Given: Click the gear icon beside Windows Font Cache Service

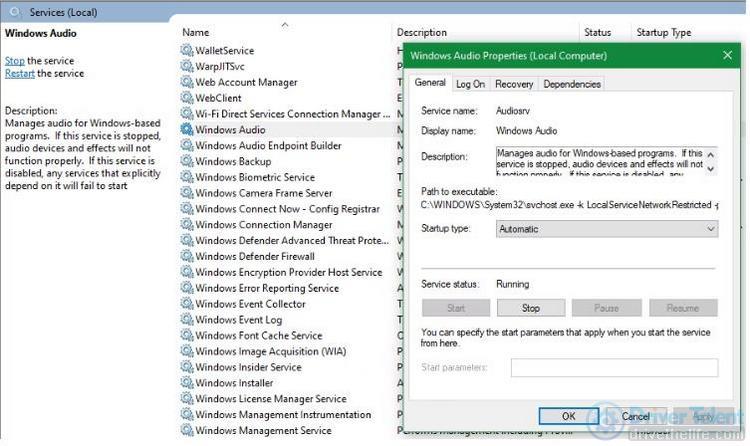Looking at the screenshot, I should (187, 335).
